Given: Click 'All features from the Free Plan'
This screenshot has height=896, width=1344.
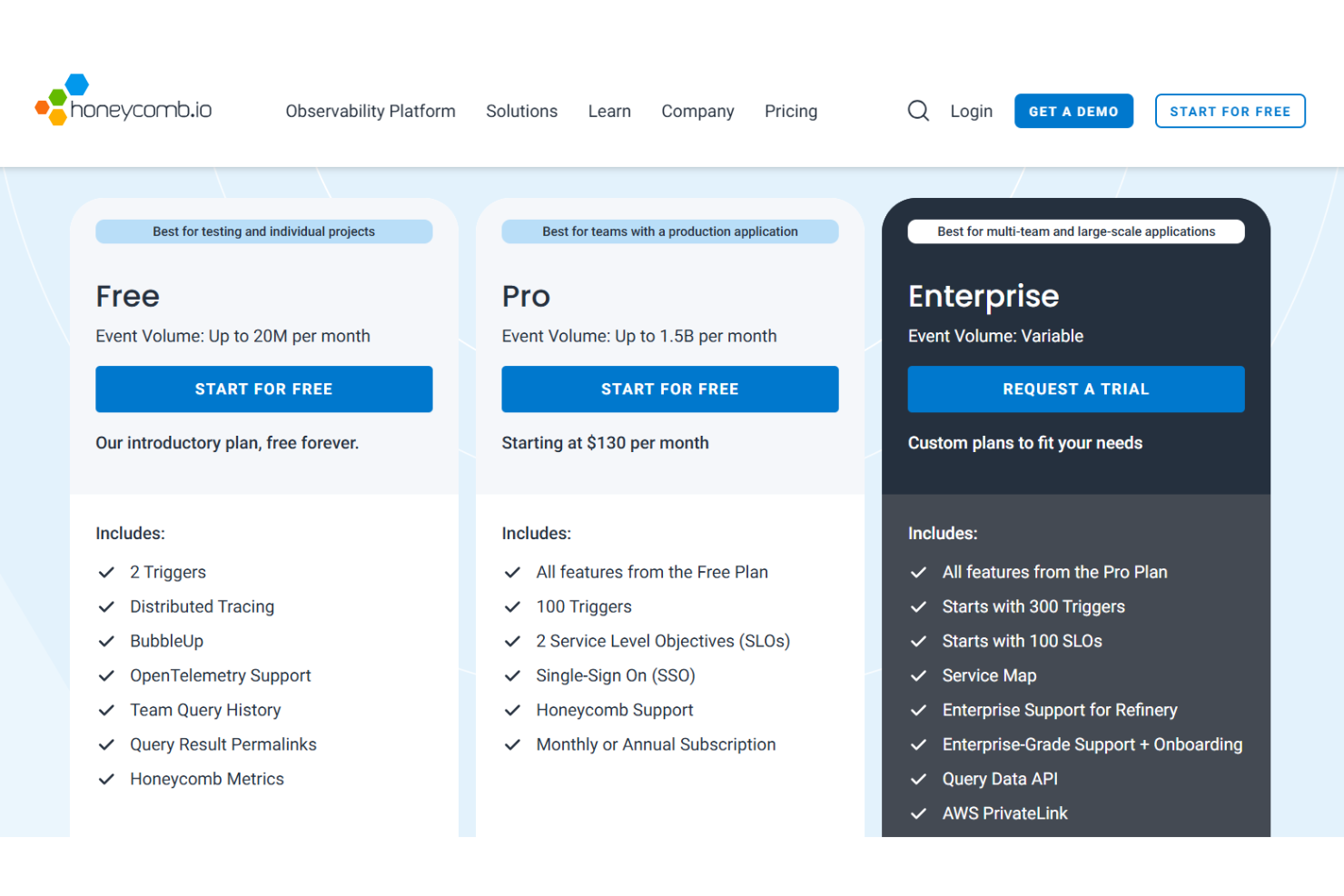Looking at the screenshot, I should pos(652,572).
